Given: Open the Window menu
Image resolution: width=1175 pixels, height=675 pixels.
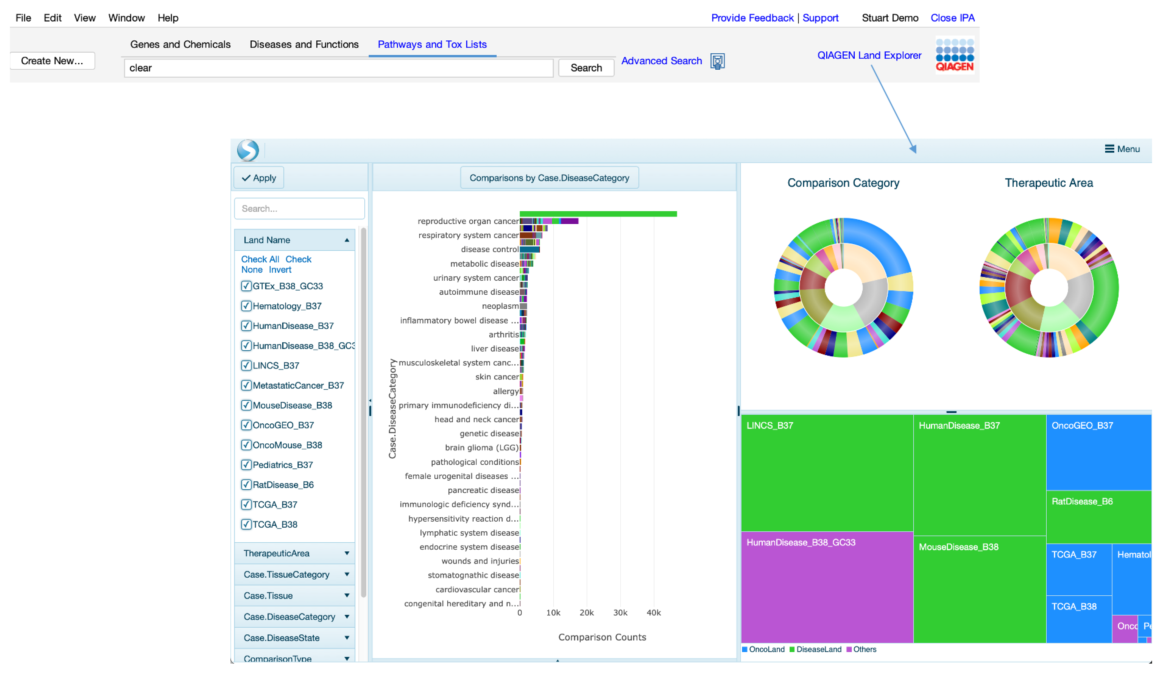Looking at the screenshot, I should click(x=126, y=18).
